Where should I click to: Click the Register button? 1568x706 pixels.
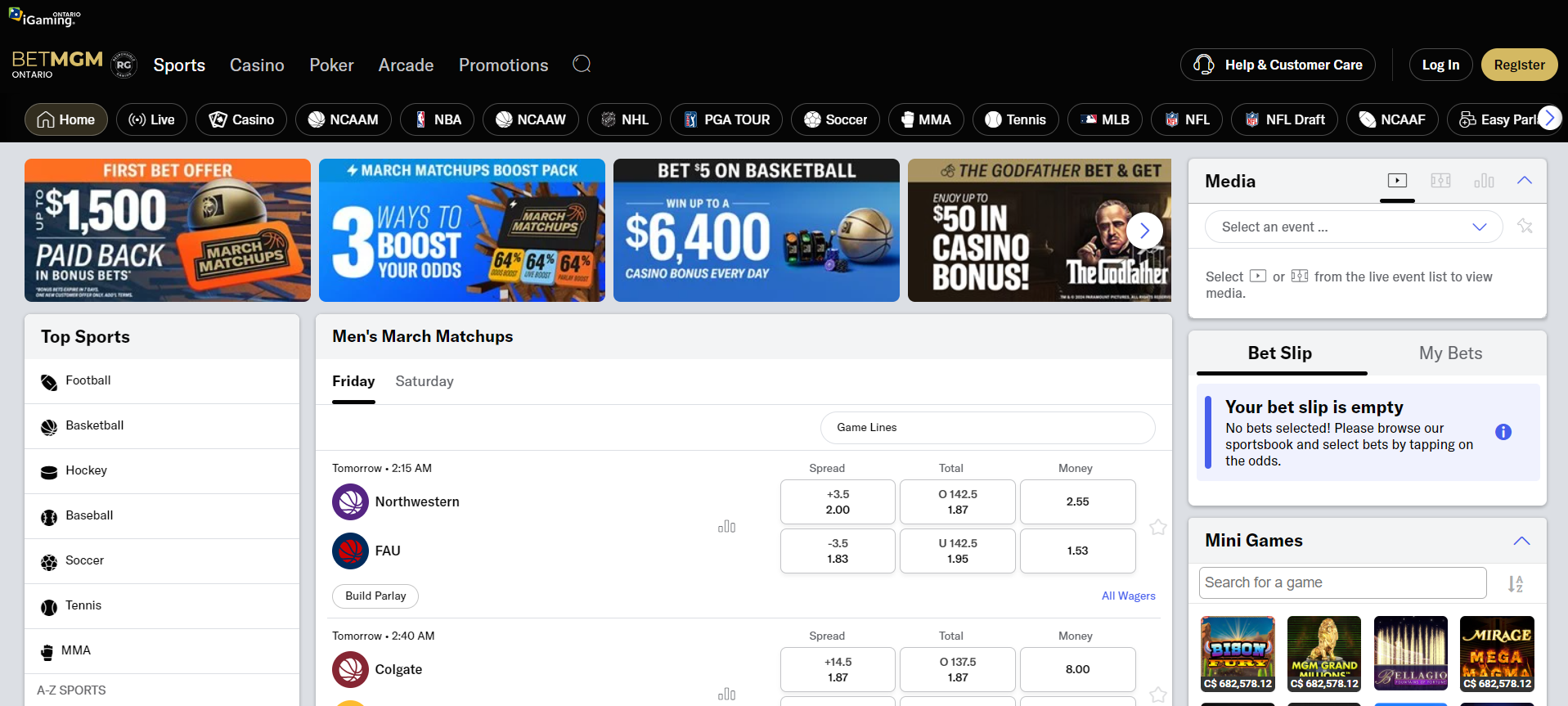(x=1519, y=65)
